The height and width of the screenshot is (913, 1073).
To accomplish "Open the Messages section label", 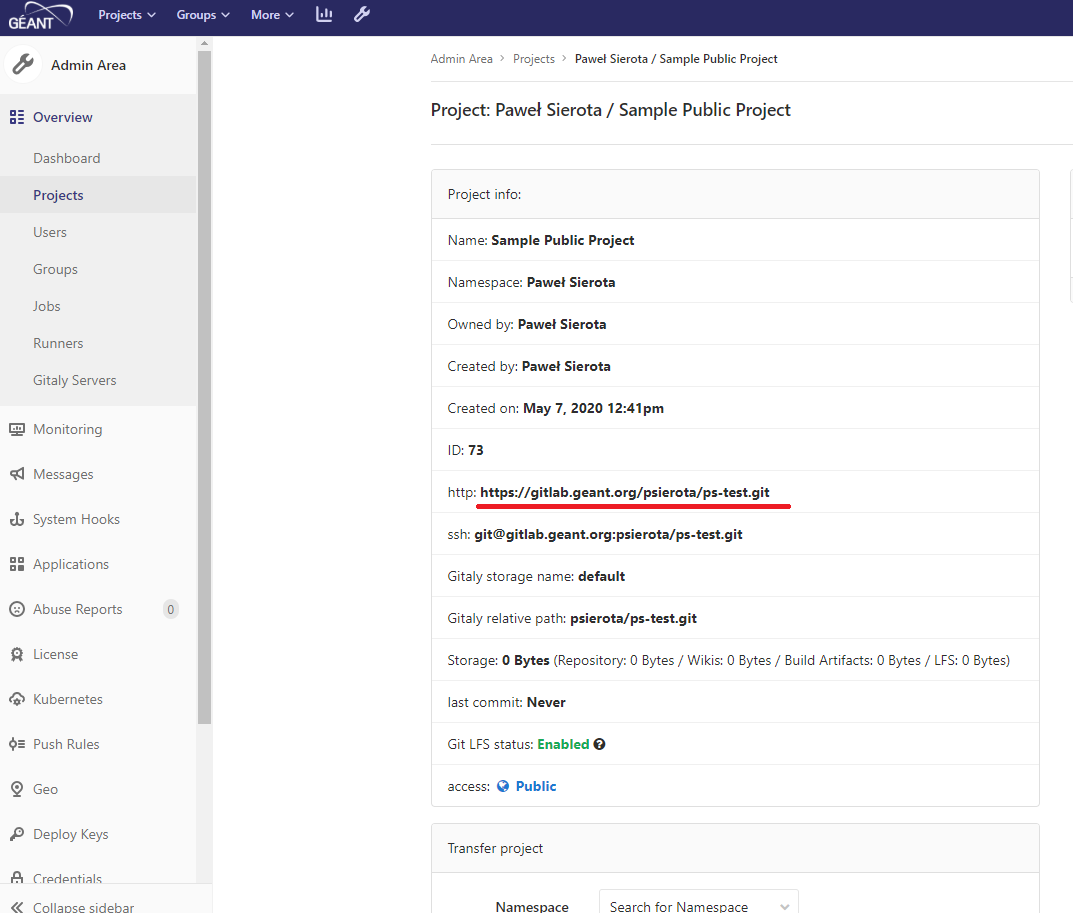I will 63,474.
